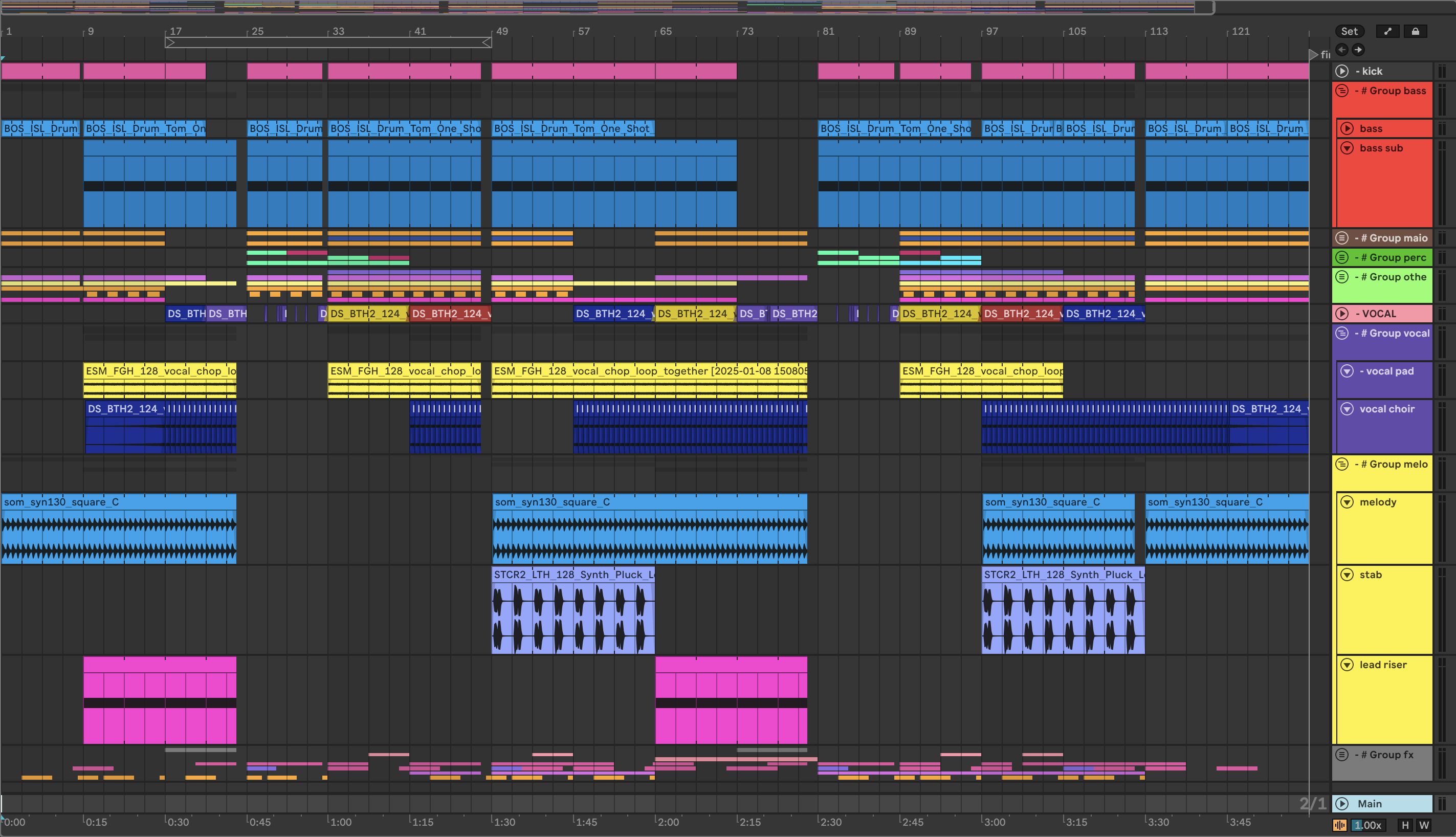This screenshot has height=837, width=1456.
Task: Expand the Group perc group track
Action: coord(1342,257)
